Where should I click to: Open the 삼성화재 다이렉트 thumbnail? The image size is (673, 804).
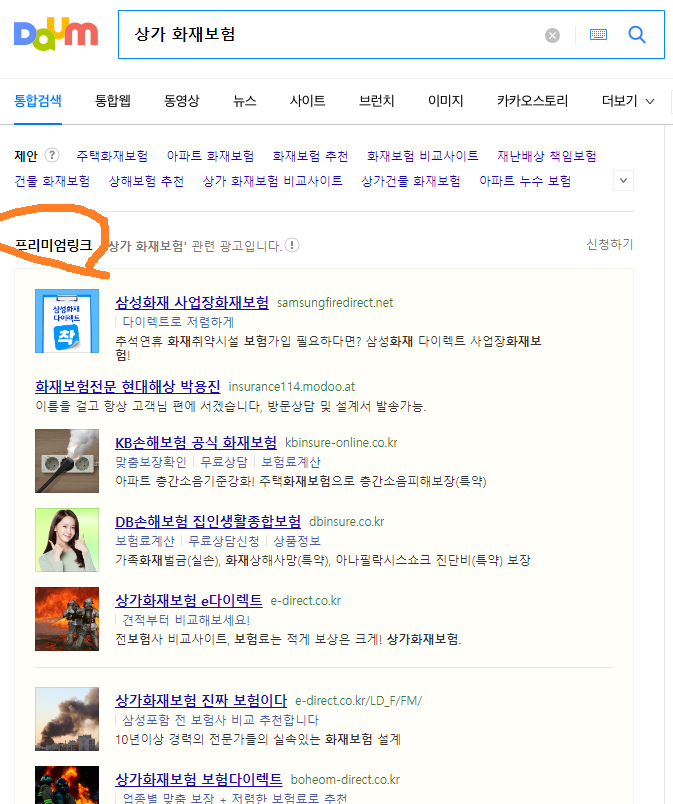[67, 321]
